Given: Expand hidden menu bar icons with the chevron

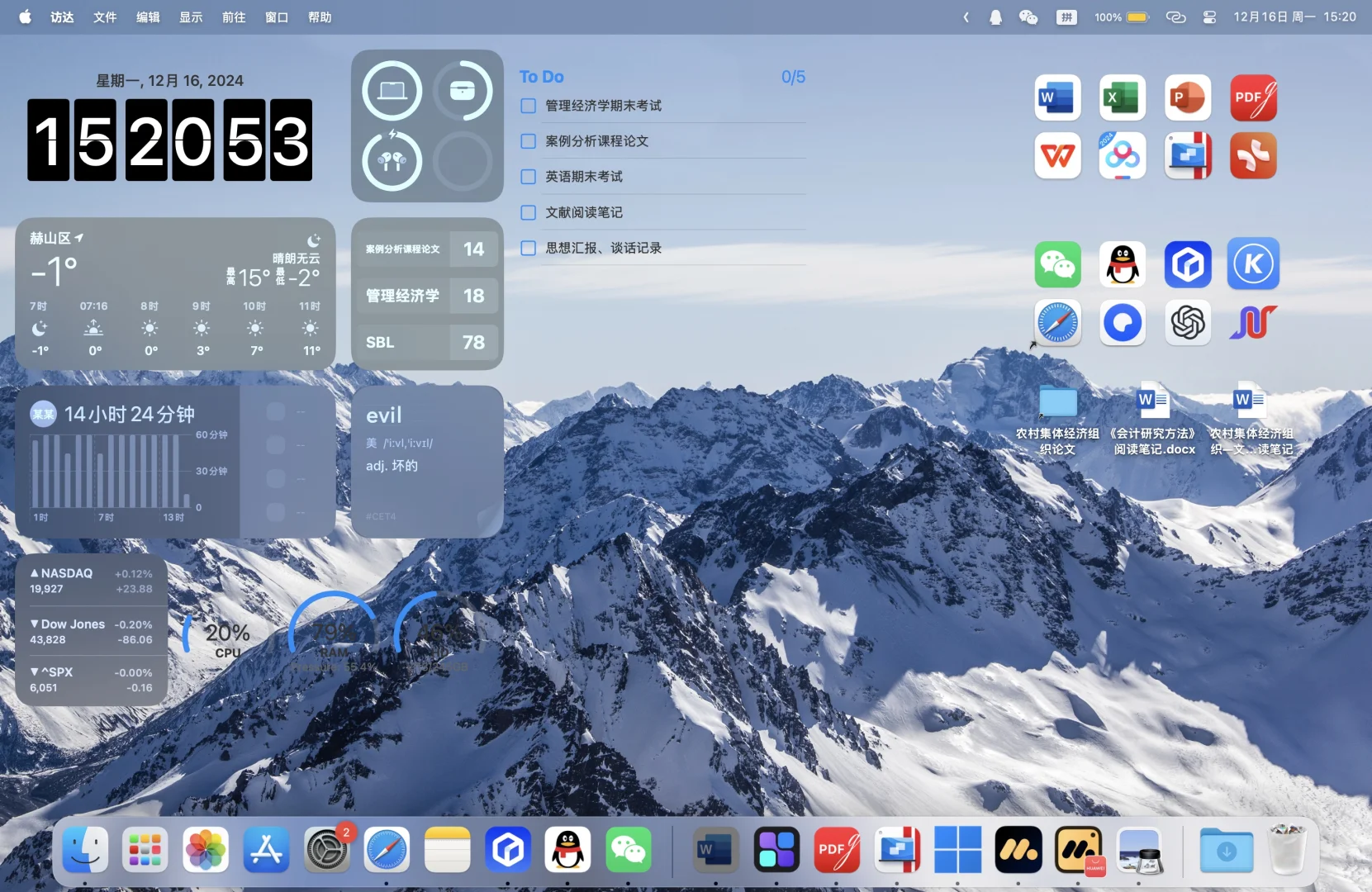Looking at the screenshot, I should pos(966,17).
